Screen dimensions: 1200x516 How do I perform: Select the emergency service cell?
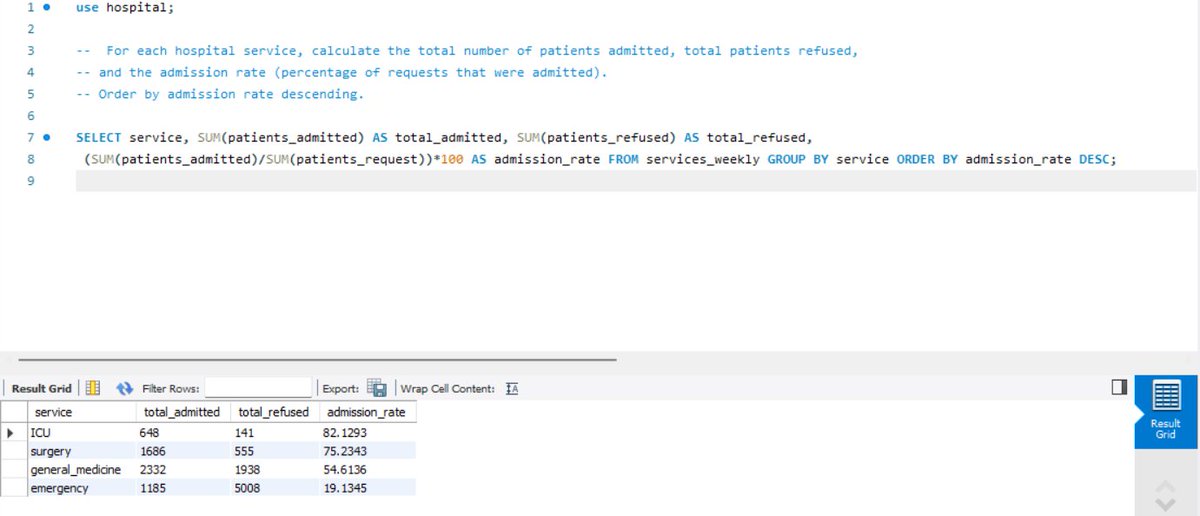pos(81,488)
